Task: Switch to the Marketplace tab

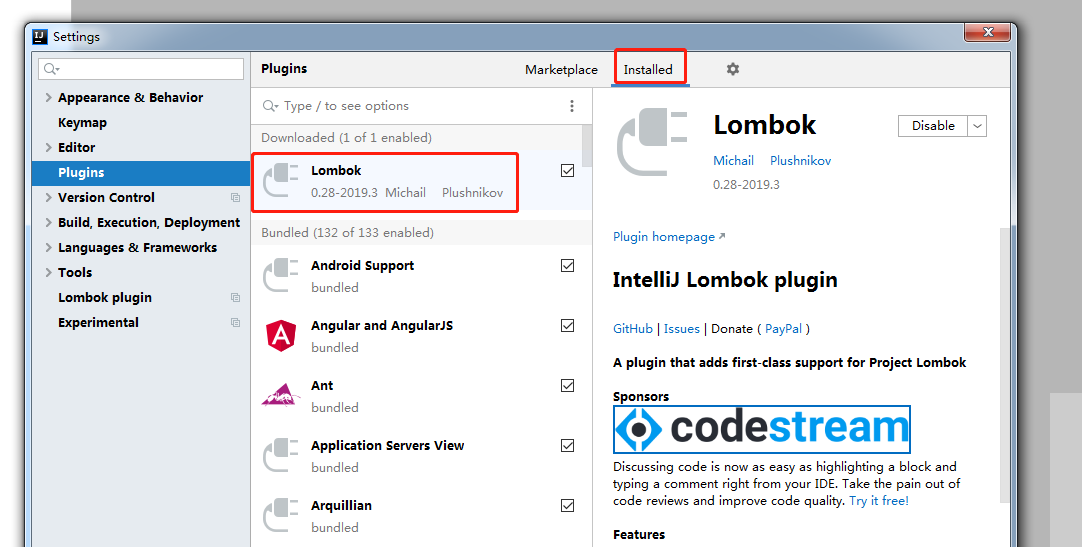Action: tap(561, 70)
